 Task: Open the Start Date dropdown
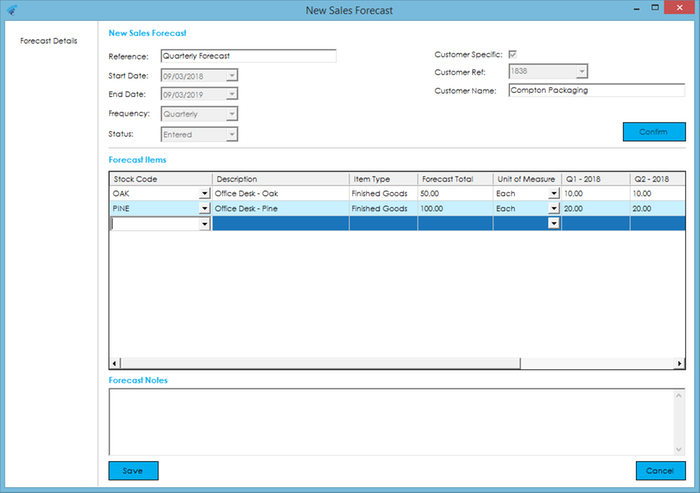pos(231,75)
